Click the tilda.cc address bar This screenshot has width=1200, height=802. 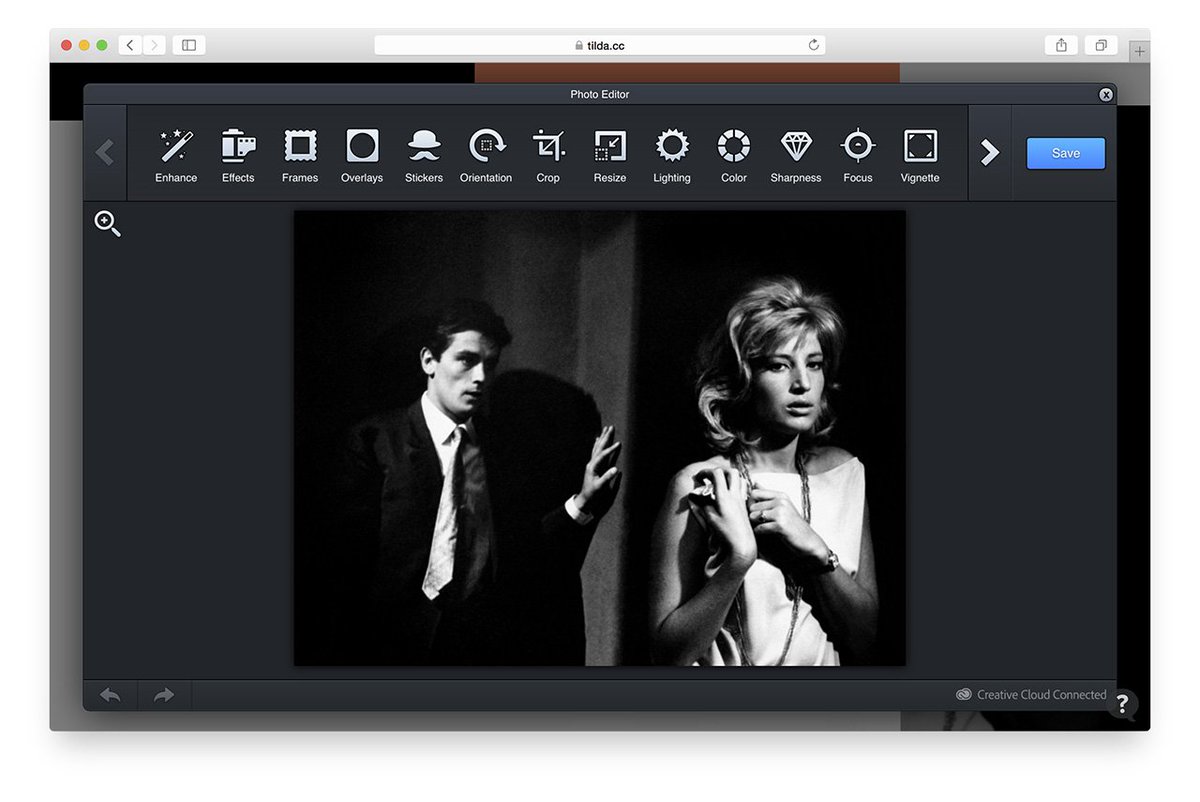[600, 45]
